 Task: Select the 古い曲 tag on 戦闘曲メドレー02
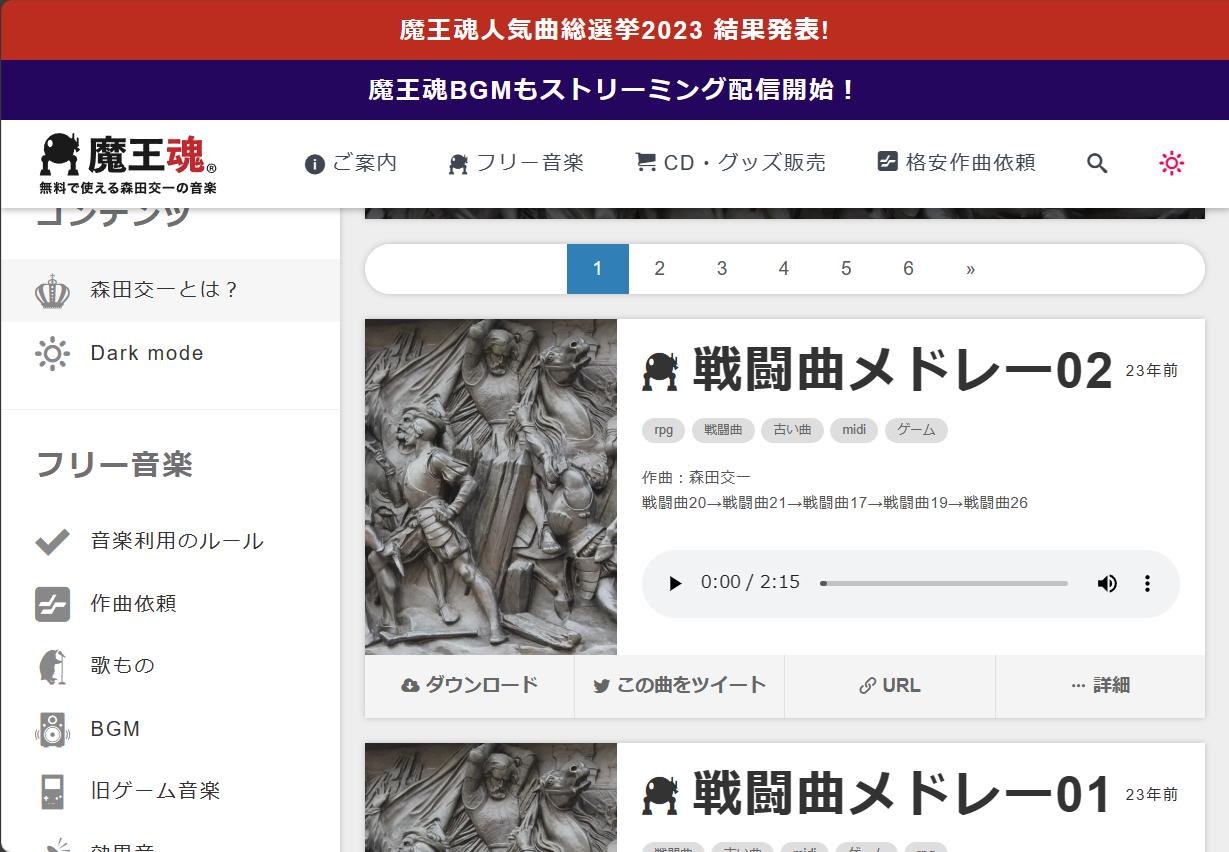(792, 430)
